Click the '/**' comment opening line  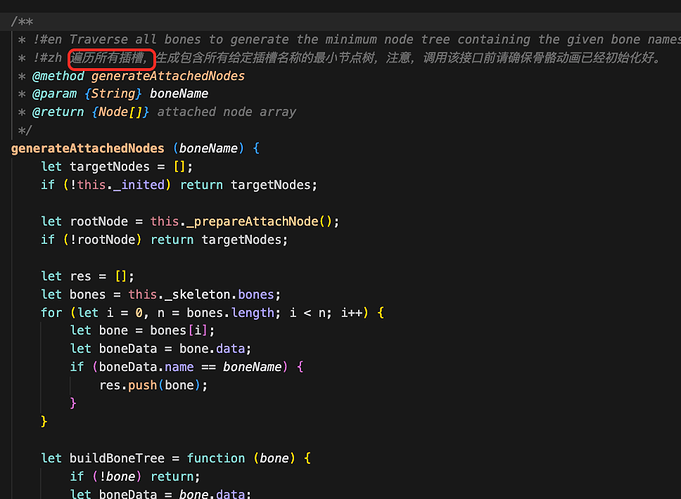click(x=22, y=22)
